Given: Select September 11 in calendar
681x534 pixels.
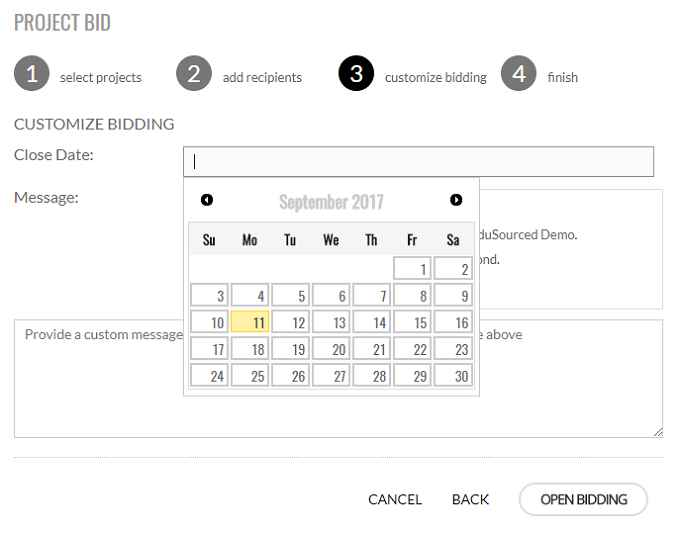Looking at the screenshot, I should coord(250,322).
